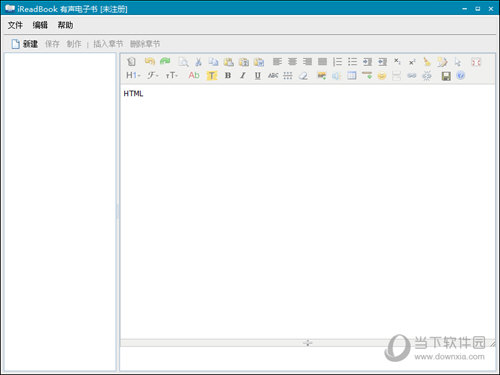Screen dimensions: 500x375
Task: Insert a hyperlink
Action: click(412, 76)
